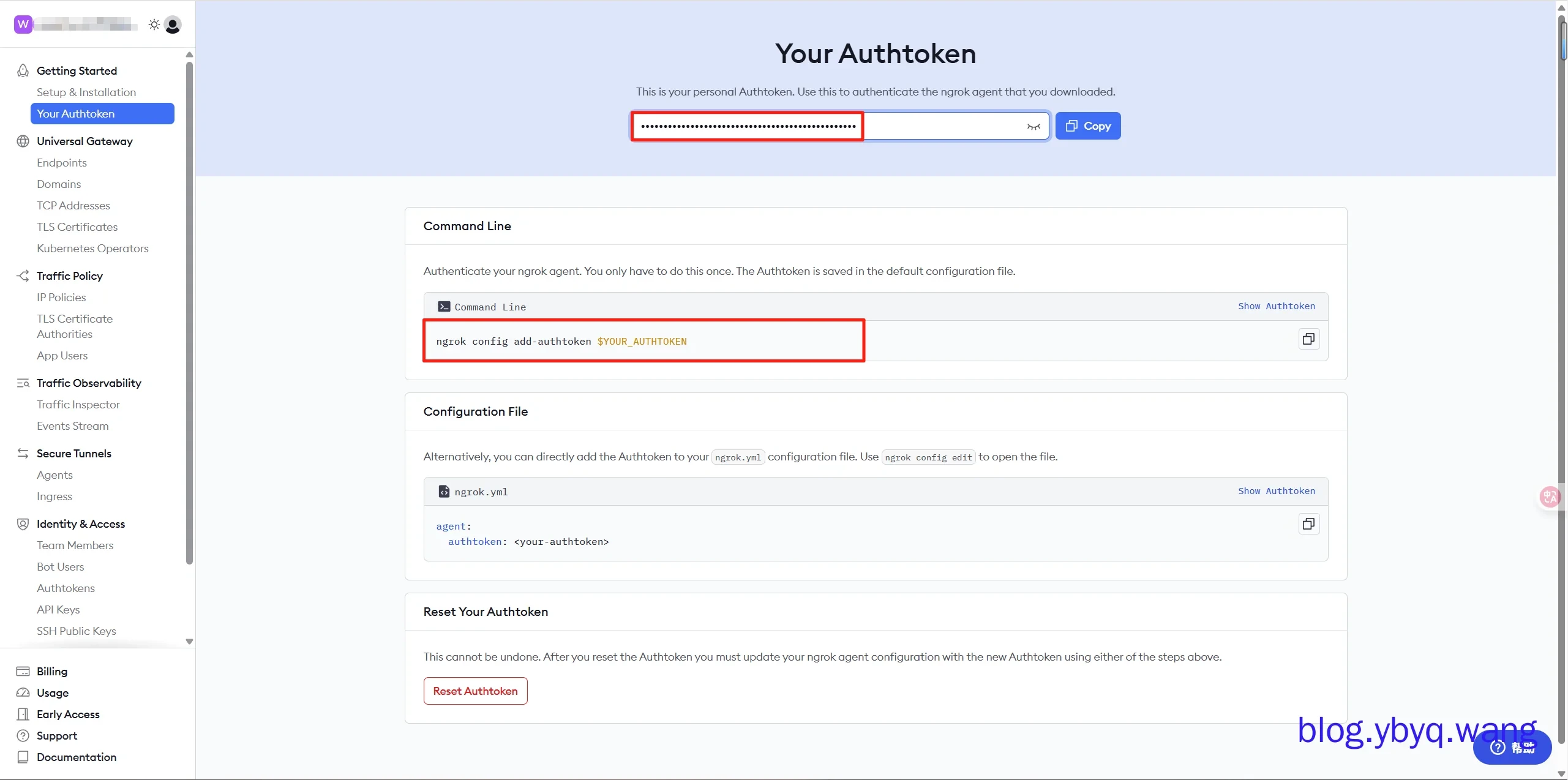
Task: Open Events Stream
Action: [73, 426]
